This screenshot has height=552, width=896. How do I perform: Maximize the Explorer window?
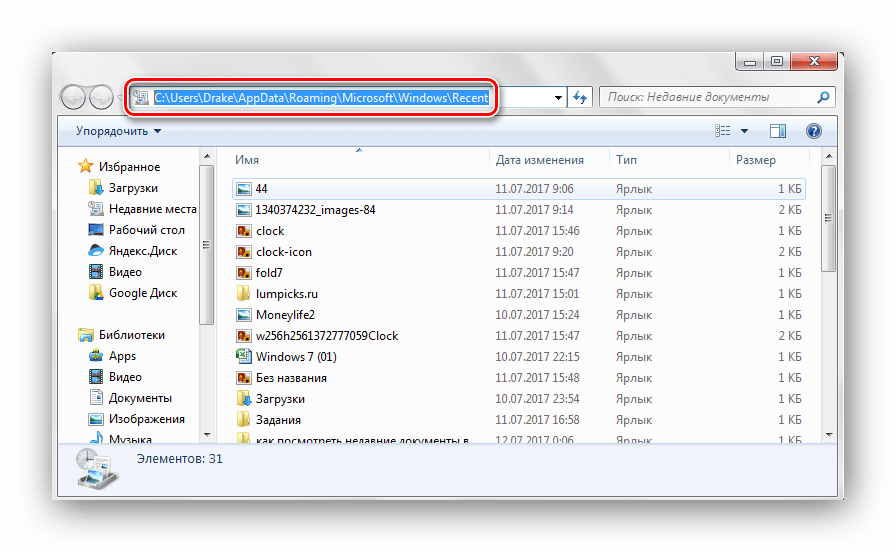(777, 61)
